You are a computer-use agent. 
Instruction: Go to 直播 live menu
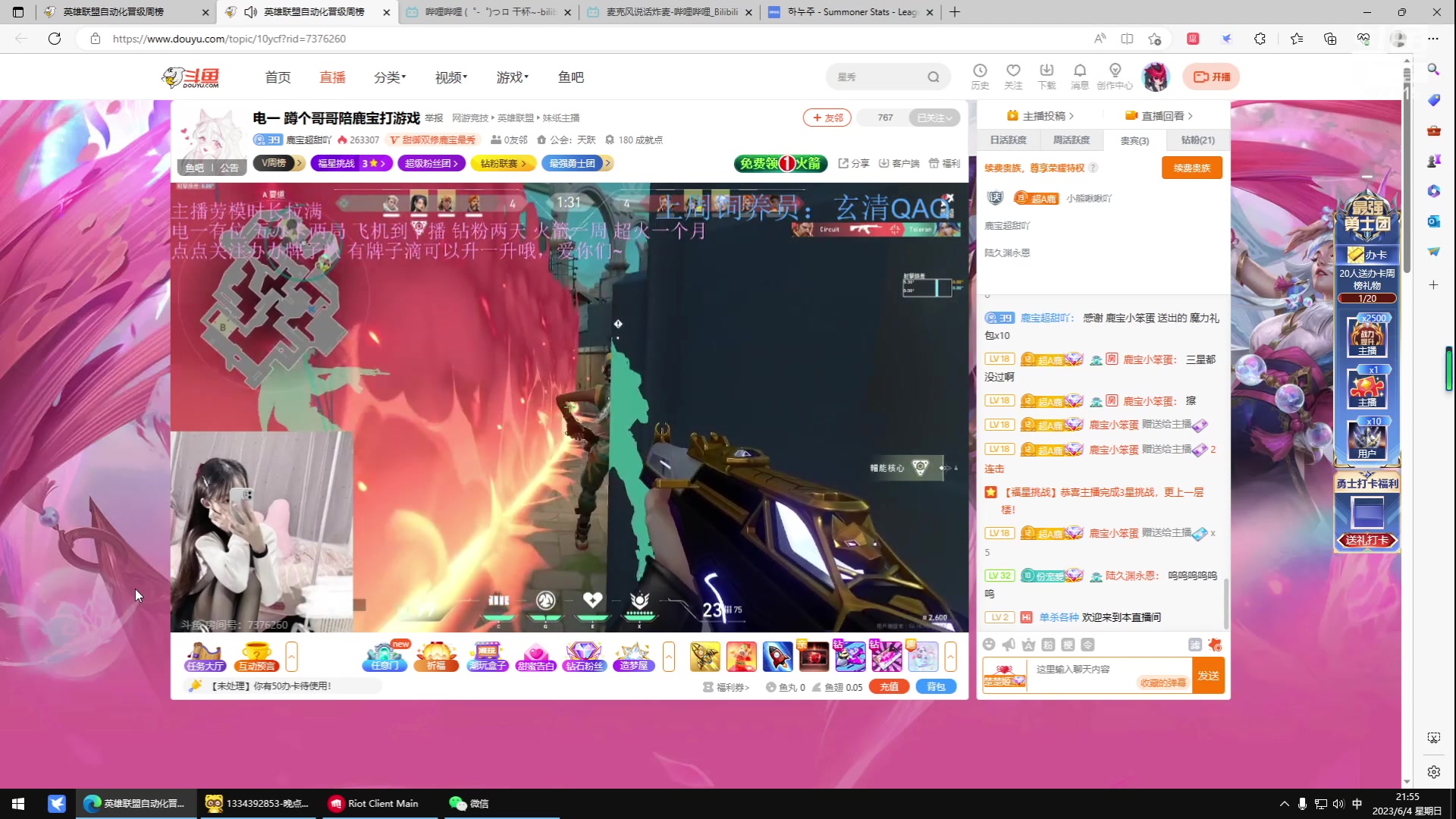pyautogui.click(x=332, y=77)
